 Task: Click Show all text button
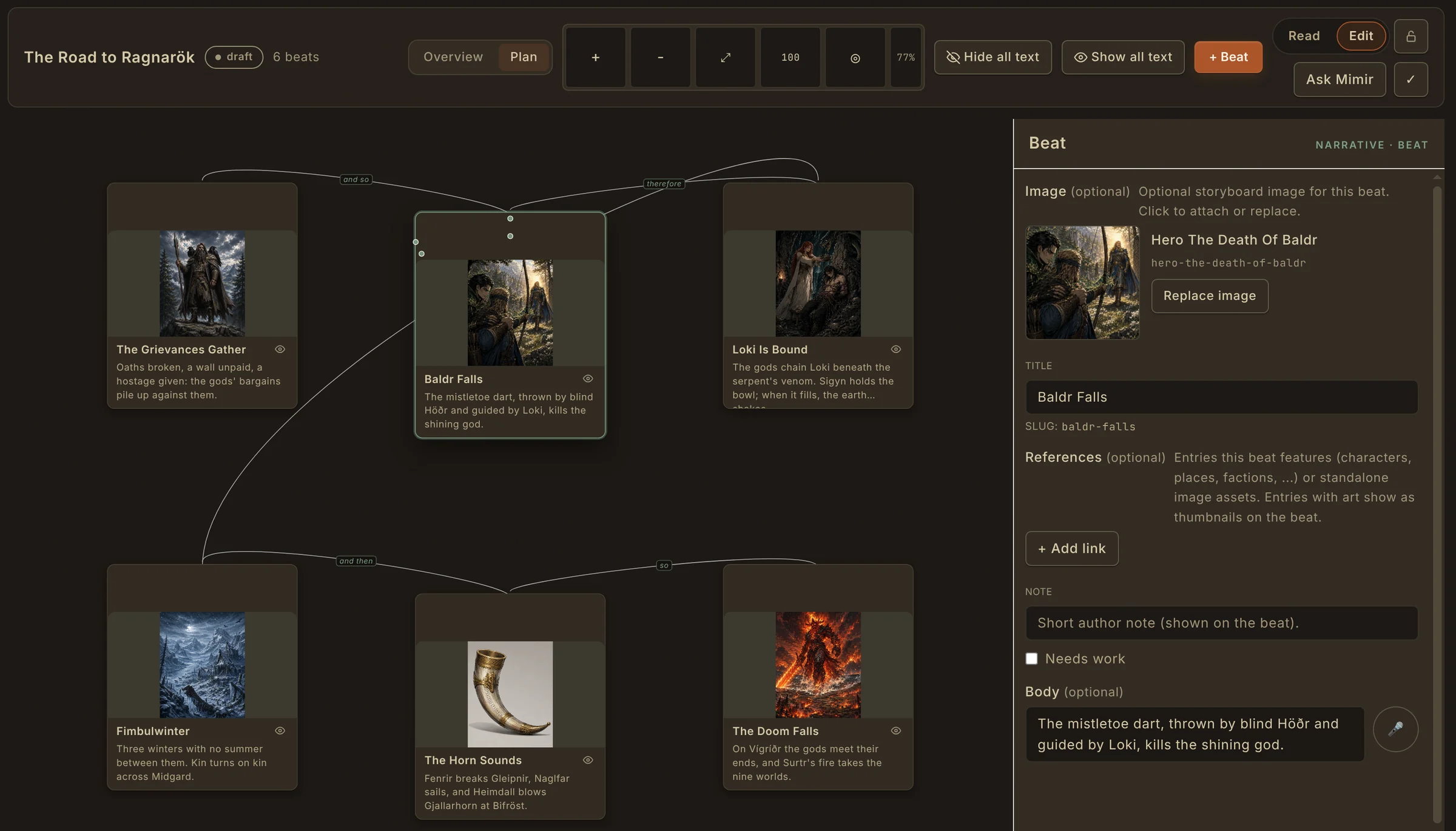coord(1122,57)
